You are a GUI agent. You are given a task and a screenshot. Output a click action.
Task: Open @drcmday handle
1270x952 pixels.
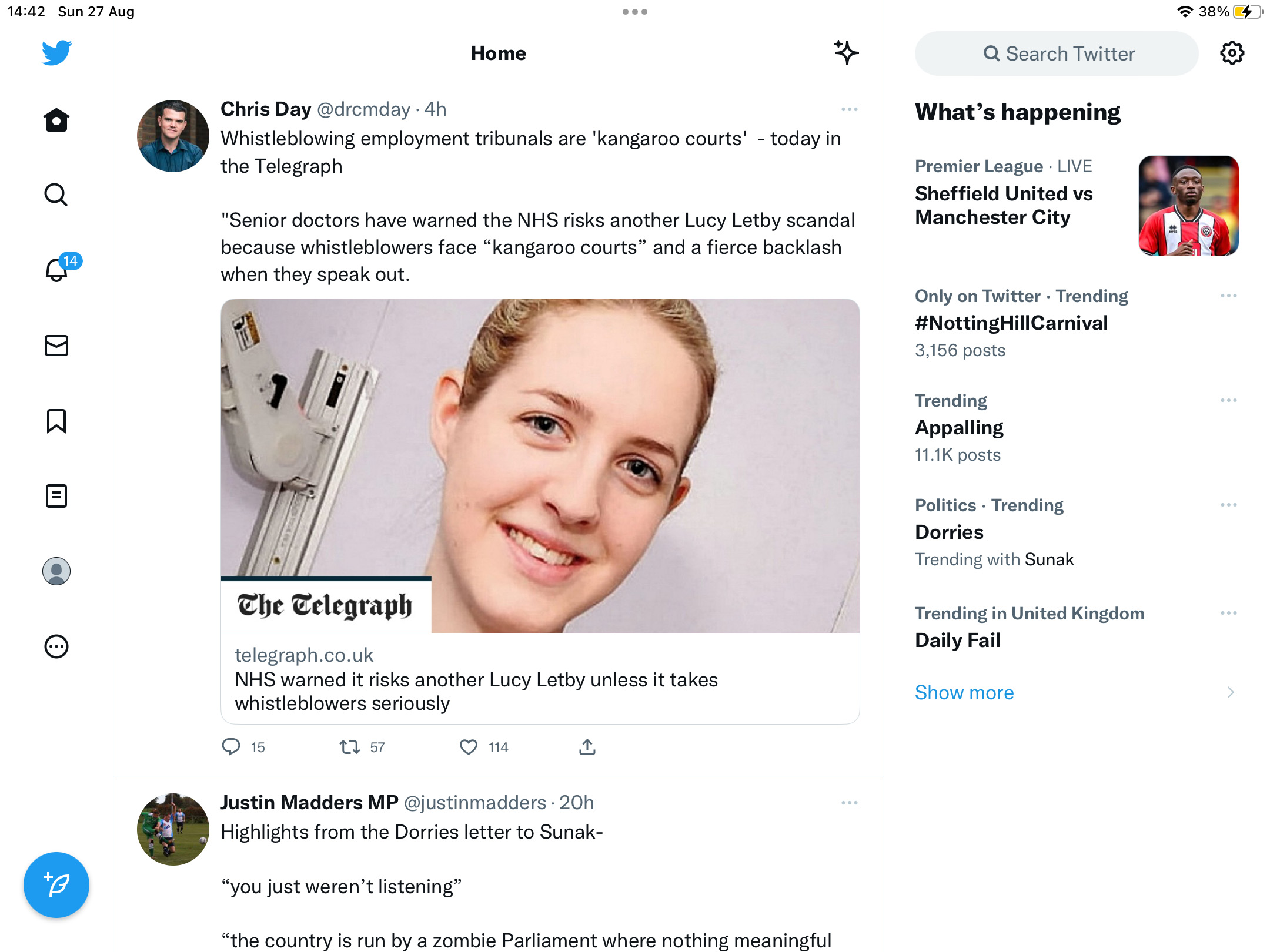click(x=363, y=109)
